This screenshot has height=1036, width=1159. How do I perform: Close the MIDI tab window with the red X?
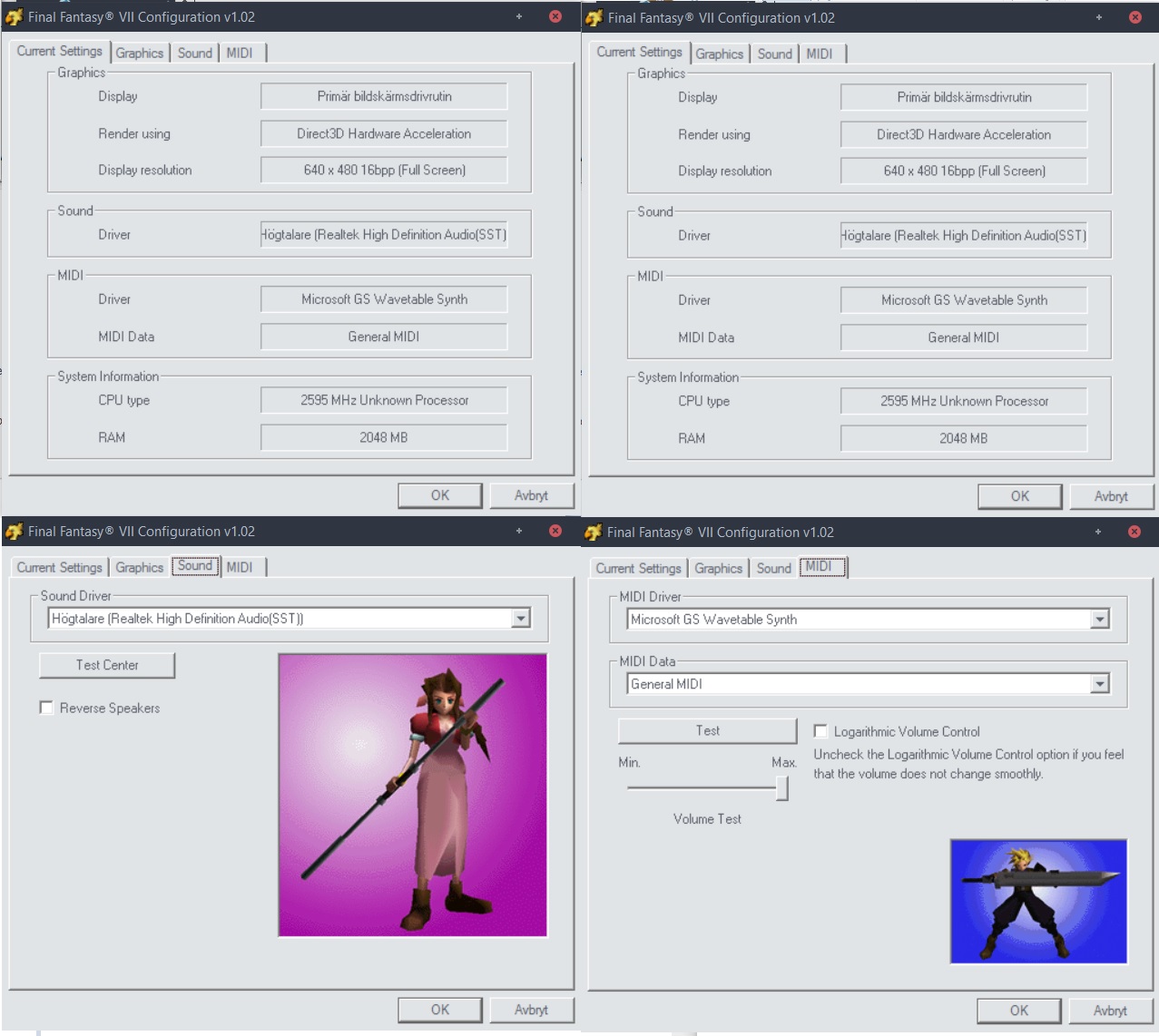(1134, 532)
